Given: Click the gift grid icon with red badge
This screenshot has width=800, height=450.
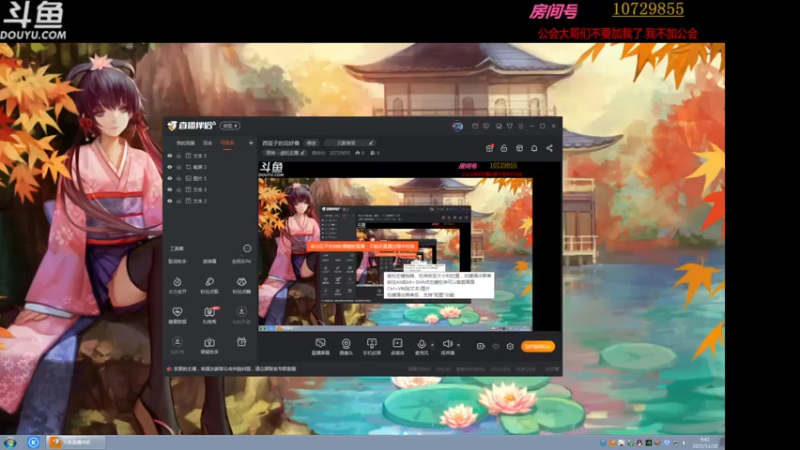Looking at the screenshot, I should tap(489, 148).
